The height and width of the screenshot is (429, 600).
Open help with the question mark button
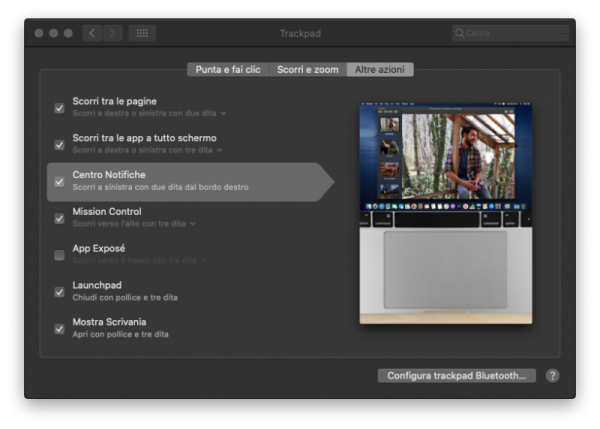pos(552,376)
